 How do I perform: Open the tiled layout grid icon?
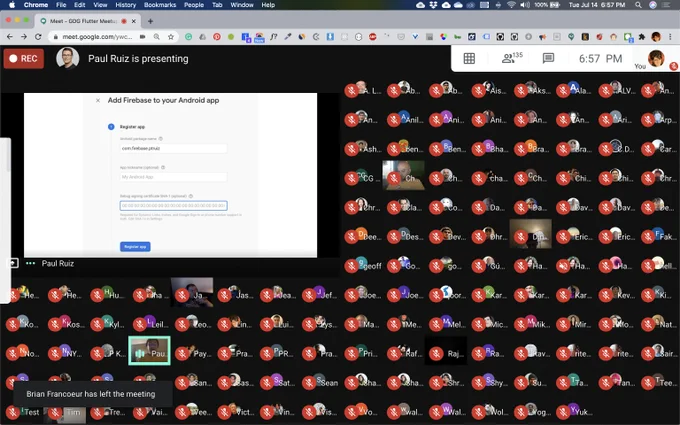click(x=469, y=58)
